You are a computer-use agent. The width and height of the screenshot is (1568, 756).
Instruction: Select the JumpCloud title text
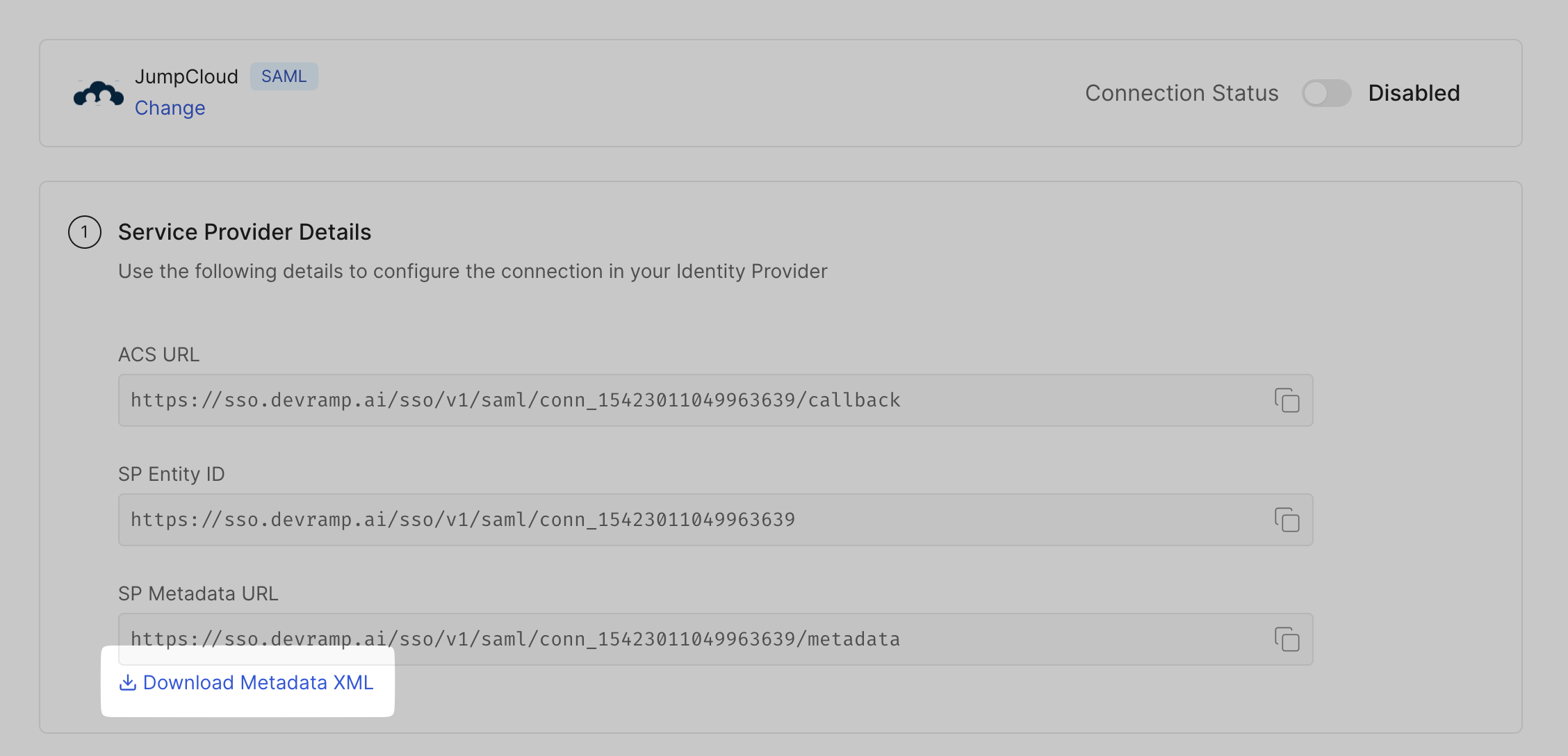coord(186,76)
